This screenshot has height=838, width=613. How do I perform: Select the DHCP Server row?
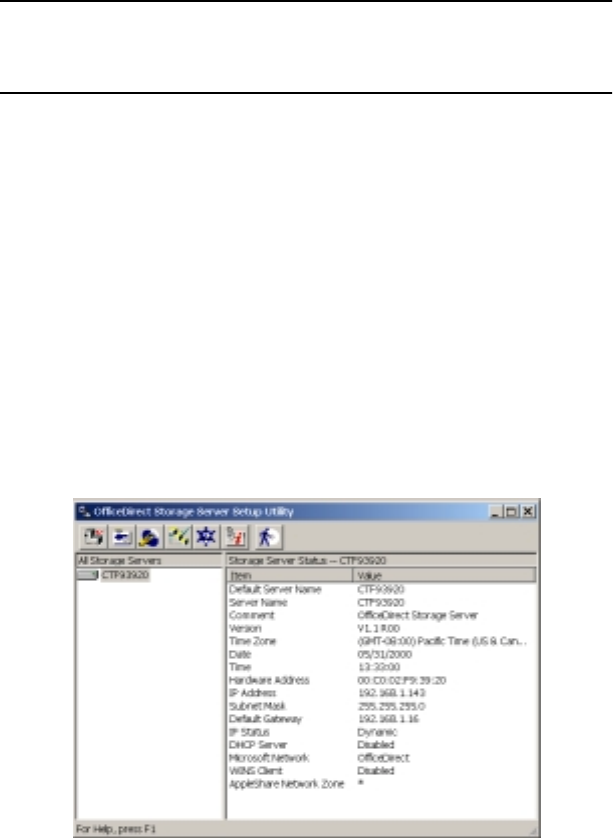382,745
